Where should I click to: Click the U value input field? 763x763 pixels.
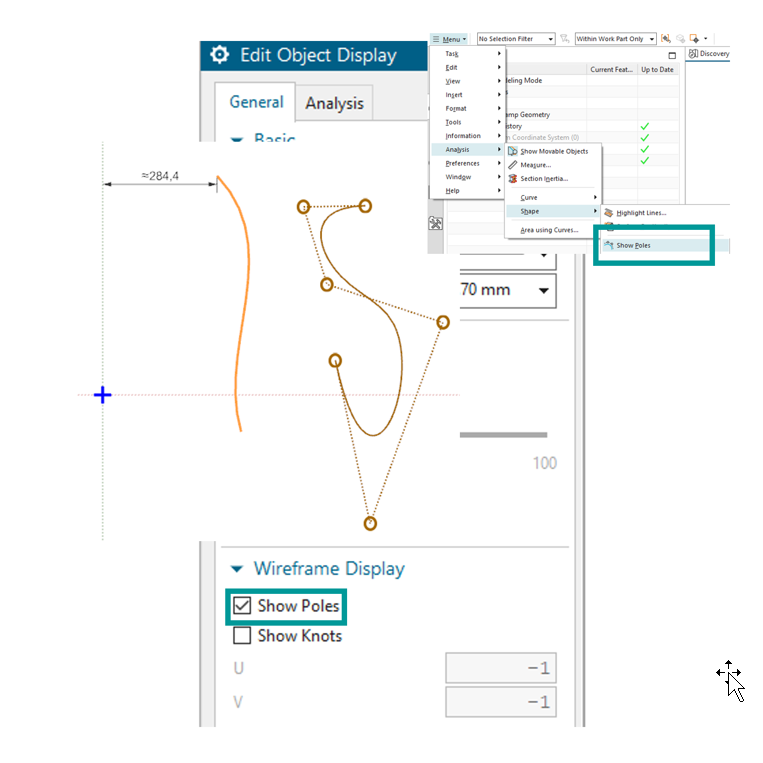(x=500, y=668)
